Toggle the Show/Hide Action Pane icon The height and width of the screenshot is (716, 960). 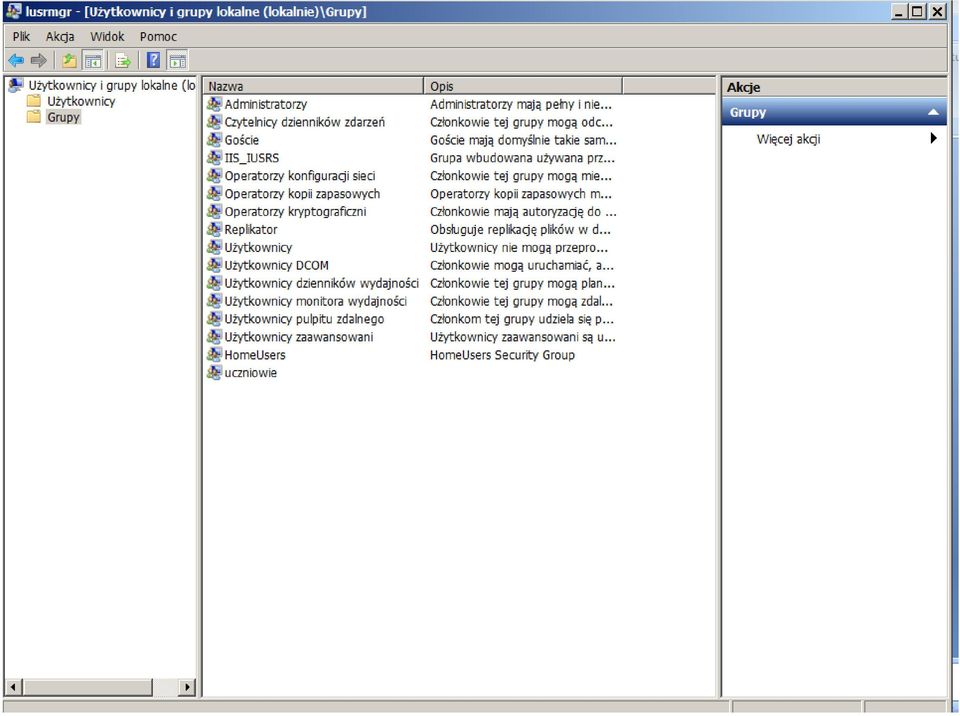point(178,60)
